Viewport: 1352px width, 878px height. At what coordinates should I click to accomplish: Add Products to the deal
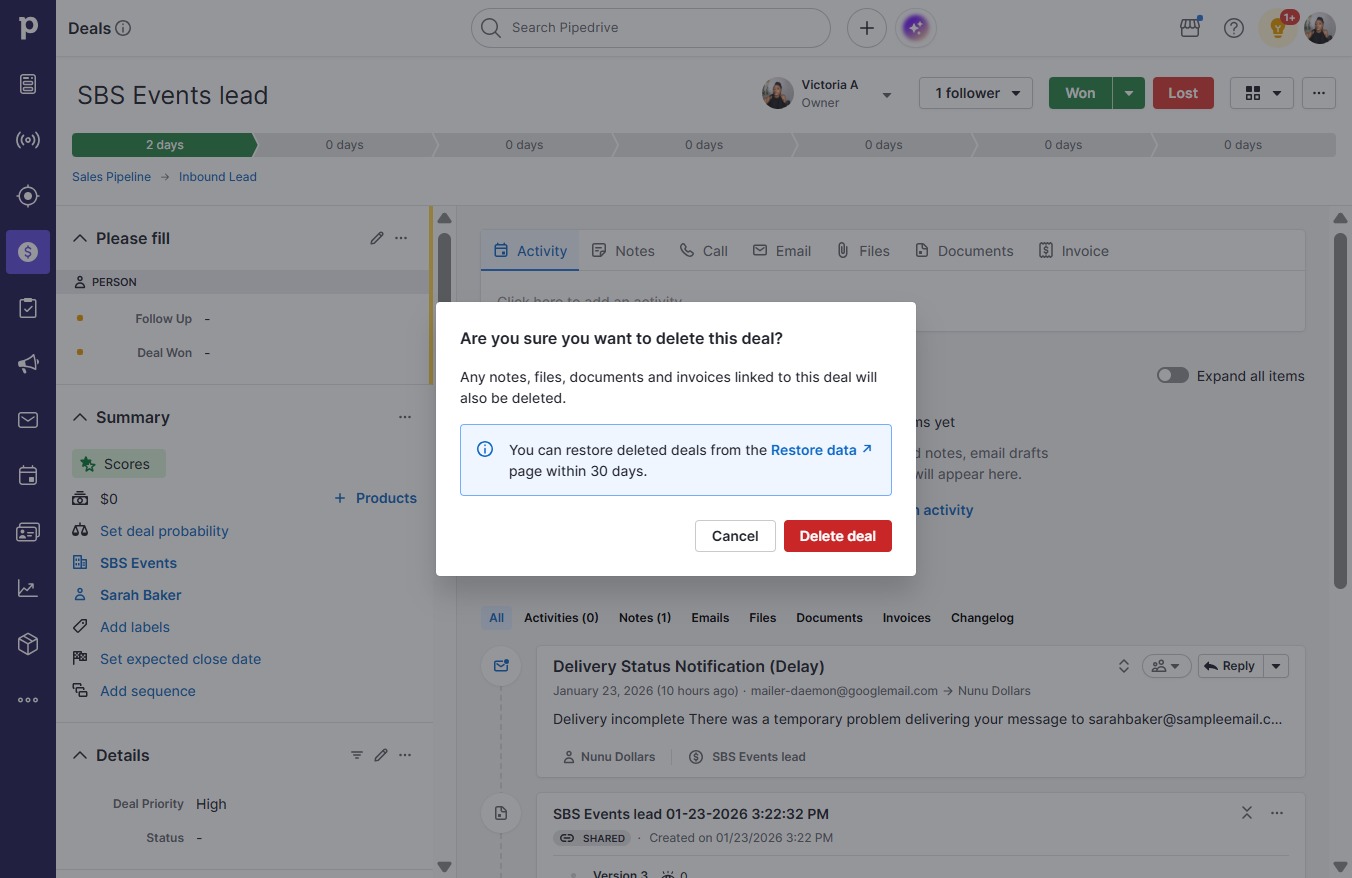[376, 498]
